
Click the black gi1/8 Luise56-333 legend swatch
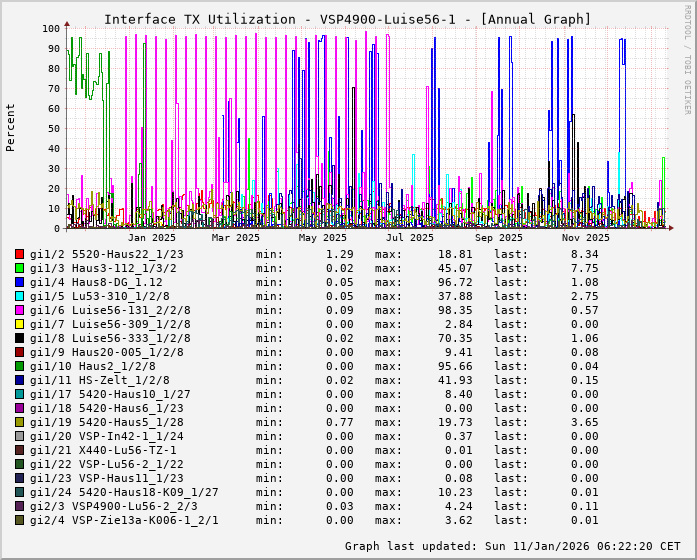(x=20, y=338)
